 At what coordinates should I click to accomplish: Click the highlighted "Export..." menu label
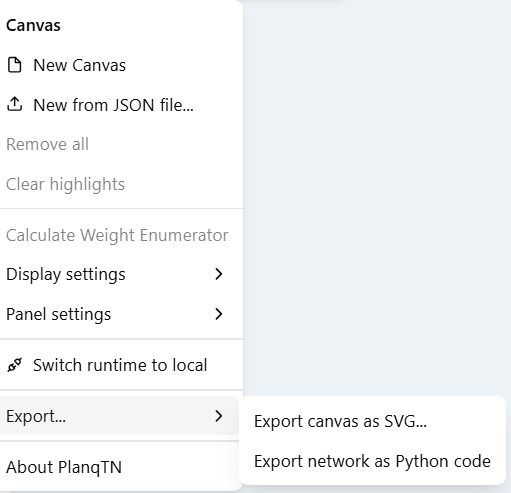coord(36,416)
